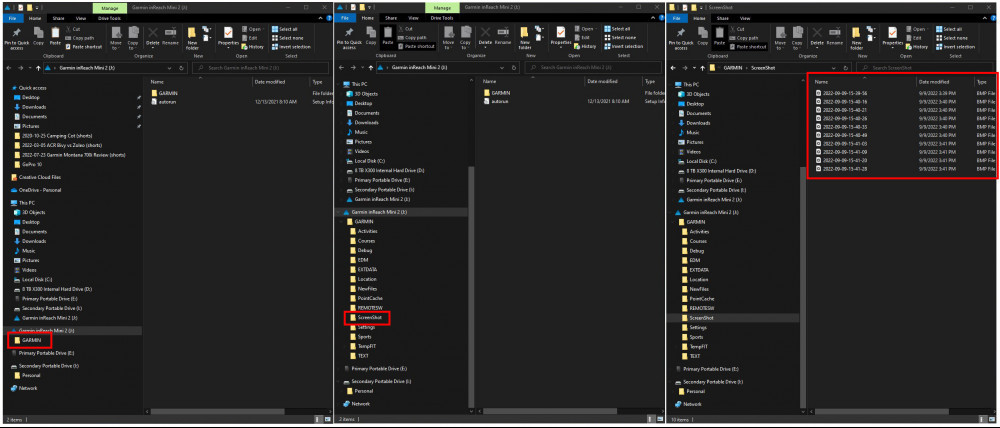1000x428 pixels.
Task: Click Copy path in the left window ribbon
Action: [80, 38]
